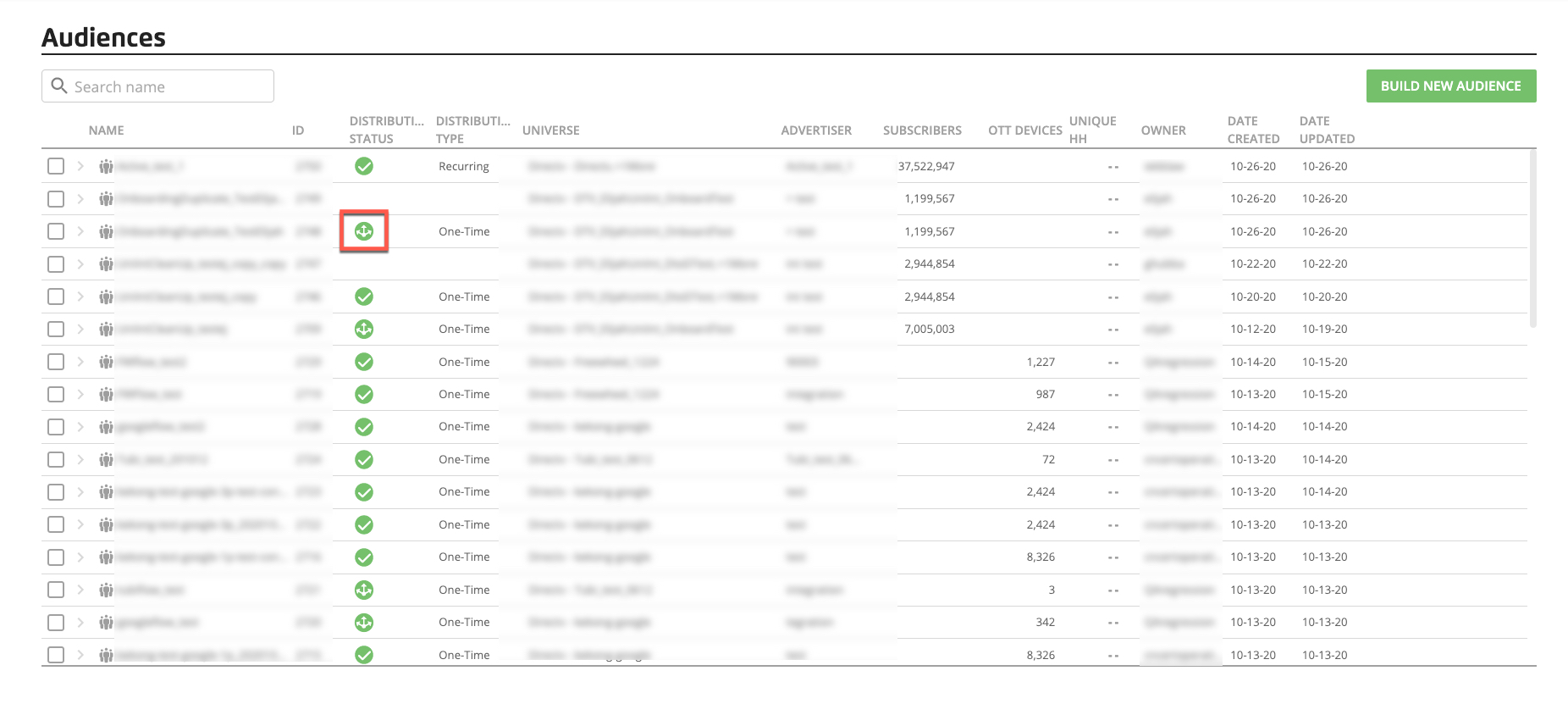Sort by the SUBSCRIBERS column header

[922, 130]
